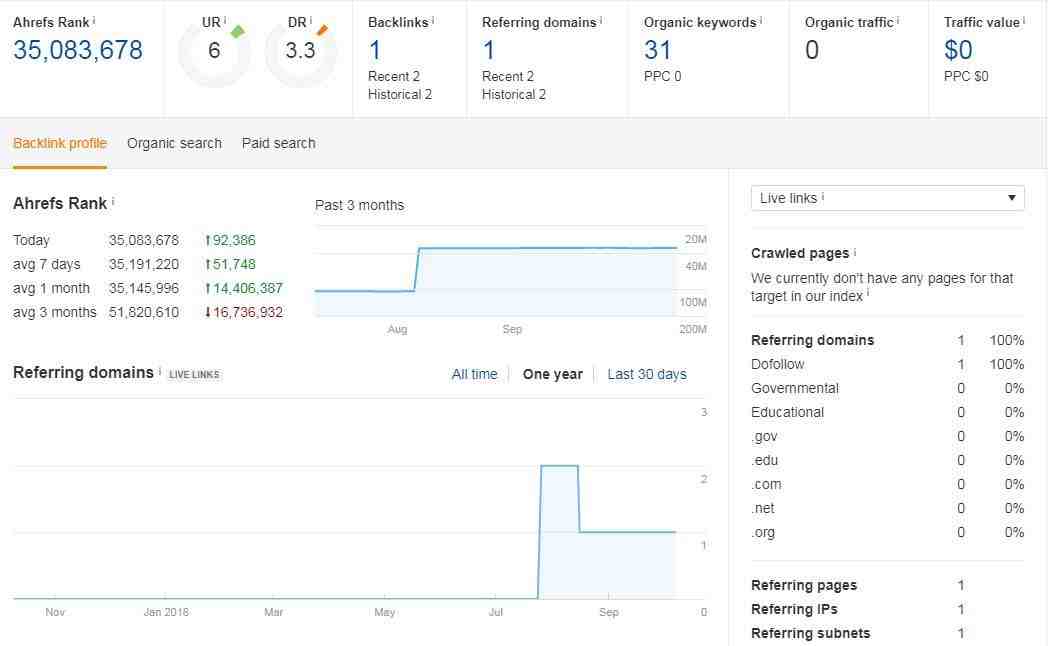Click the Governmental row label
Screen dimensions: 1049x646
795,389
